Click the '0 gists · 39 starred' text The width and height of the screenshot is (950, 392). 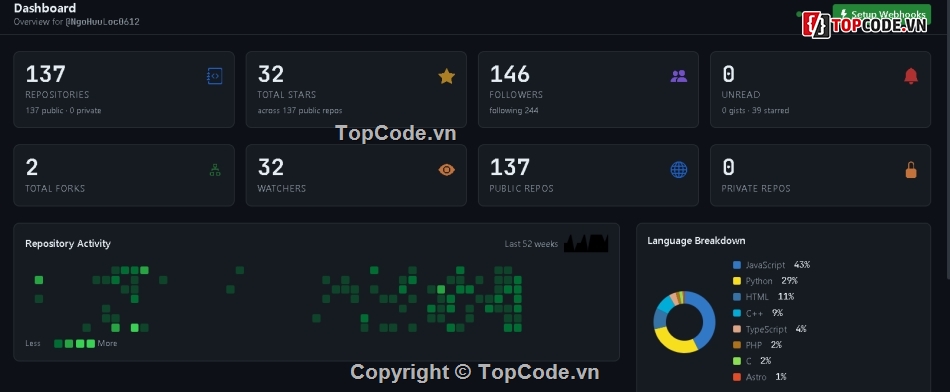(x=756, y=111)
